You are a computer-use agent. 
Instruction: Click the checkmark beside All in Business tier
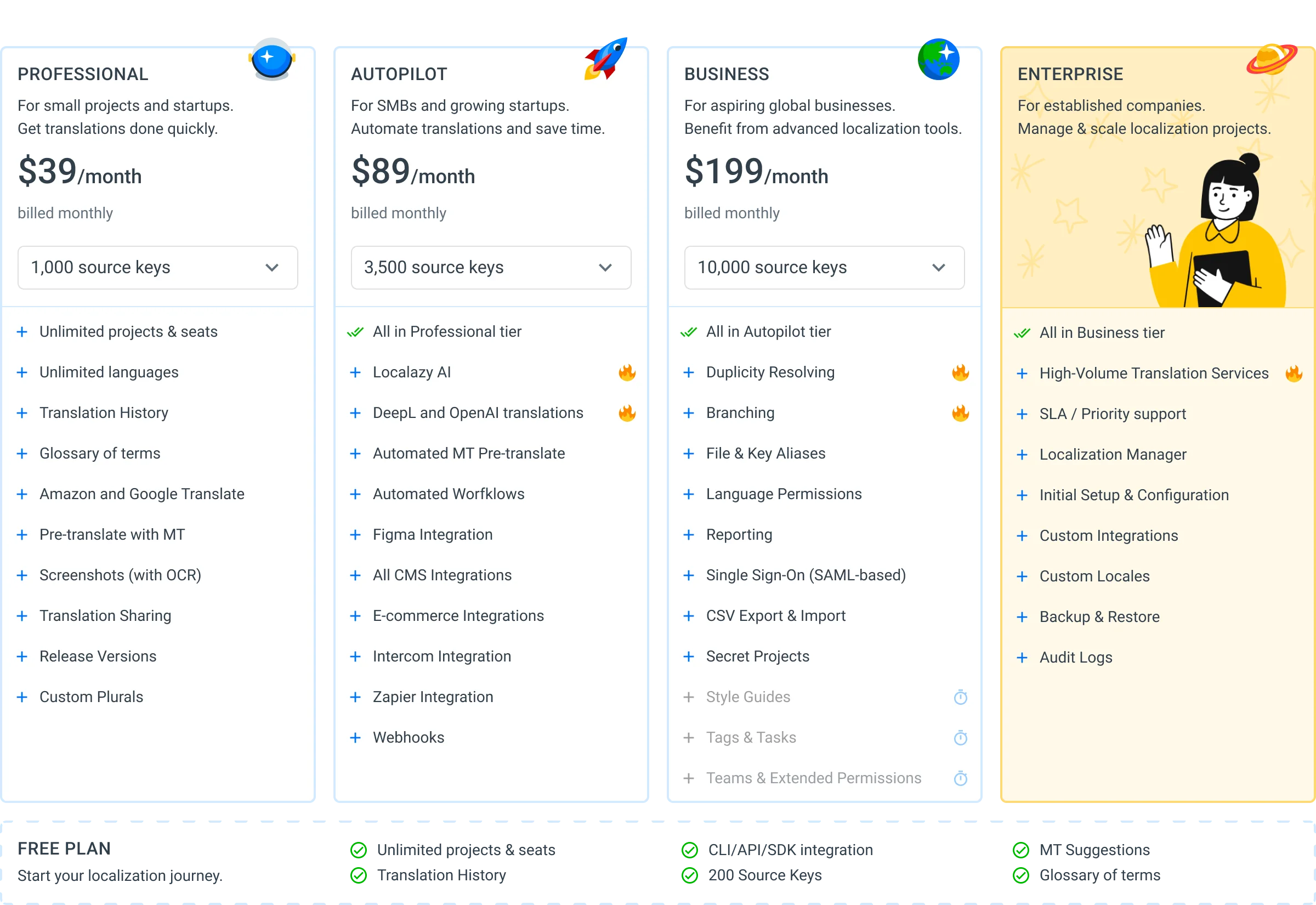(x=1022, y=333)
